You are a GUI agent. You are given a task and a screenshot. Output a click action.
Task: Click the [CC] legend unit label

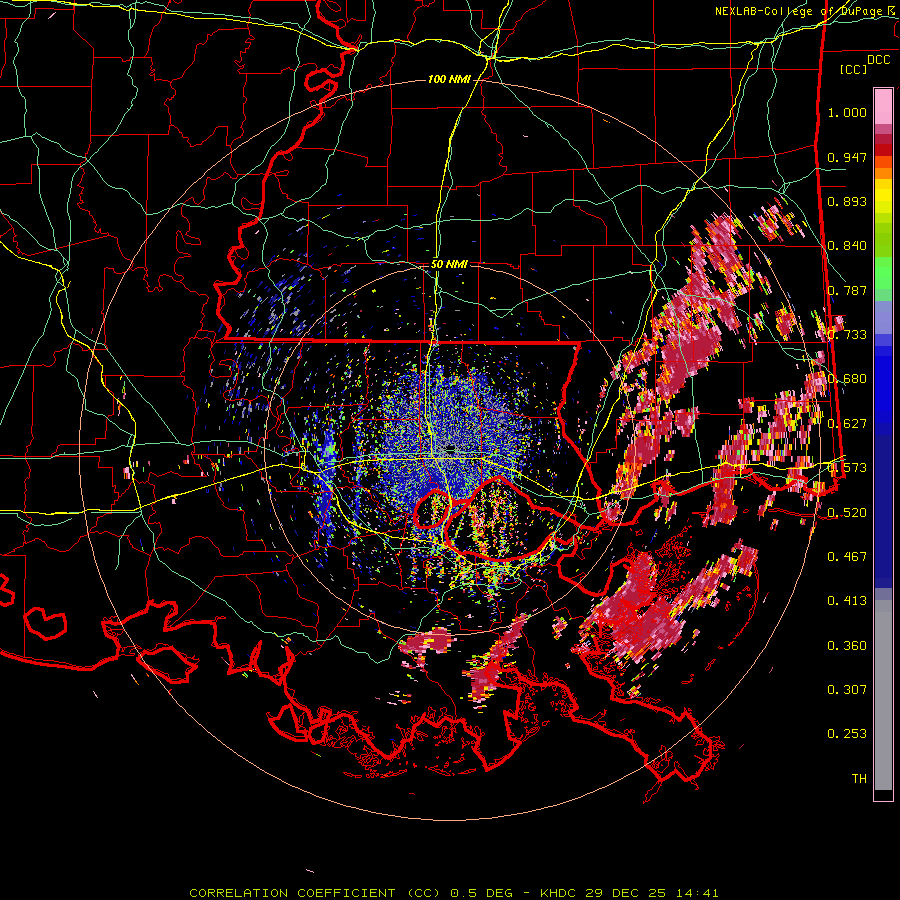click(x=854, y=69)
